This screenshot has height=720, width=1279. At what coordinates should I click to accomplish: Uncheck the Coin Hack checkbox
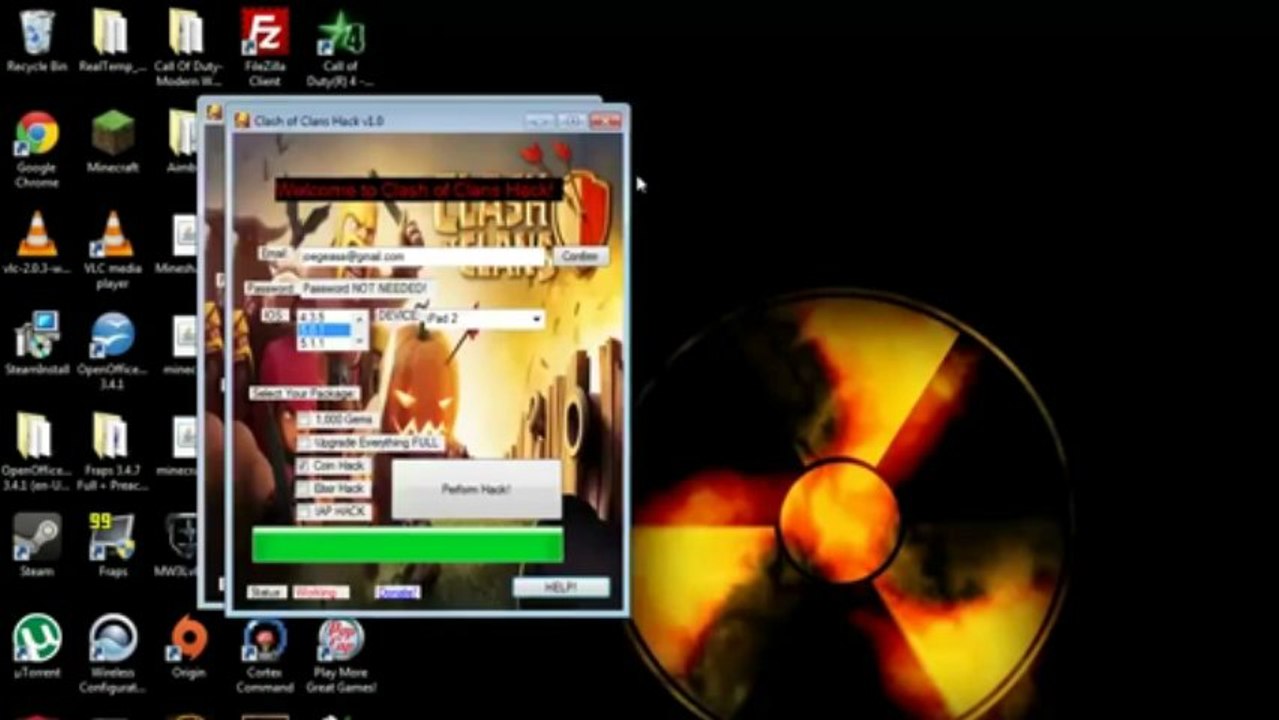click(304, 466)
